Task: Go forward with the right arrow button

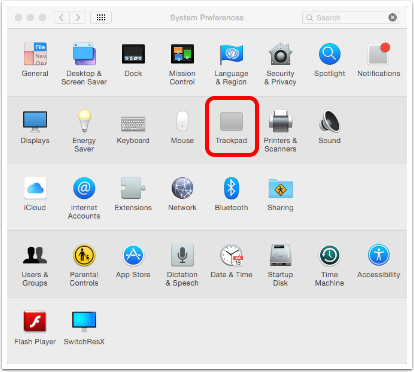Action: tap(78, 17)
